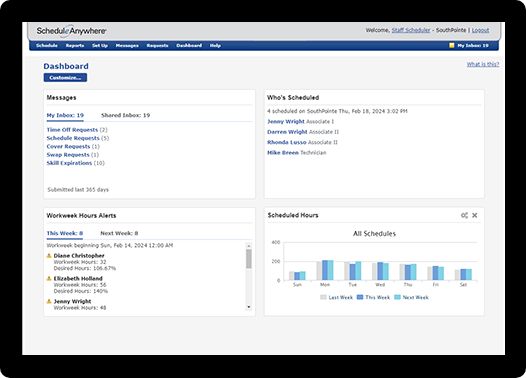Switch to Shared Inbox: 19 tab
526x378 pixels.
pos(125,115)
